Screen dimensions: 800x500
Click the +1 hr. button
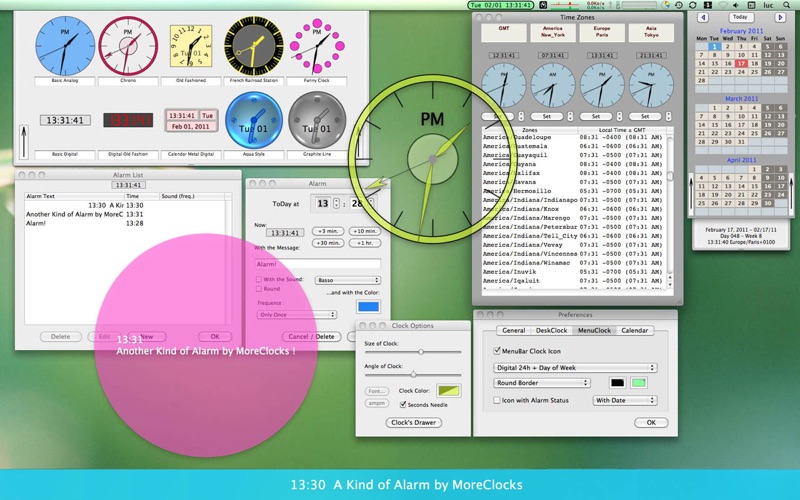(x=365, y=243)
